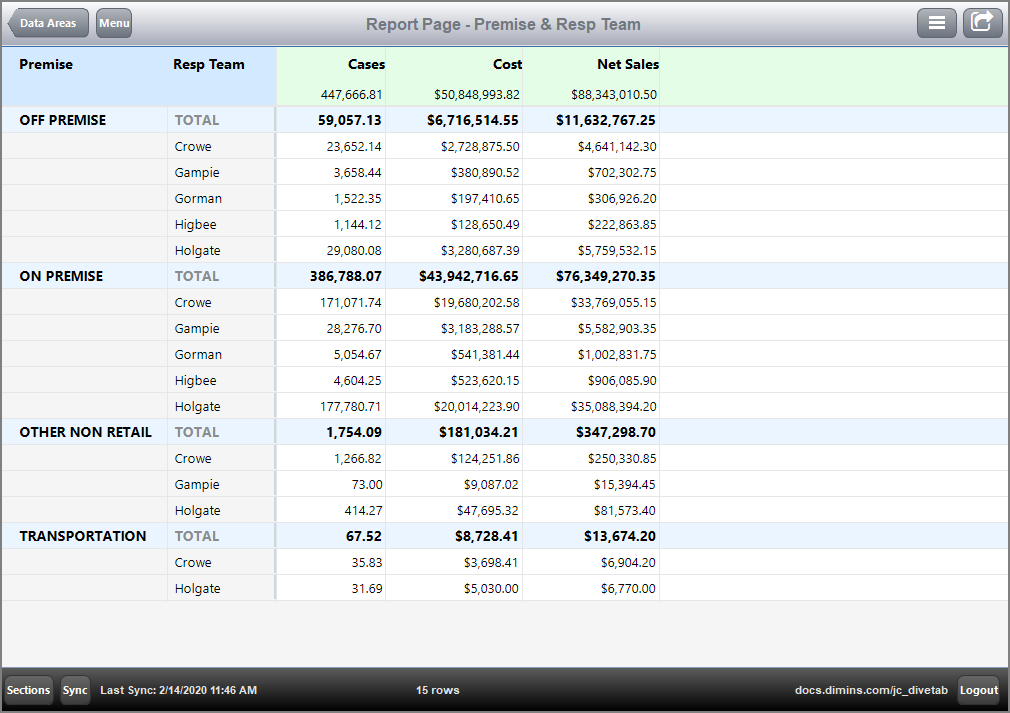Tap the export/share icon
This screenshot has height=713, width=1010.
(982, 22)
